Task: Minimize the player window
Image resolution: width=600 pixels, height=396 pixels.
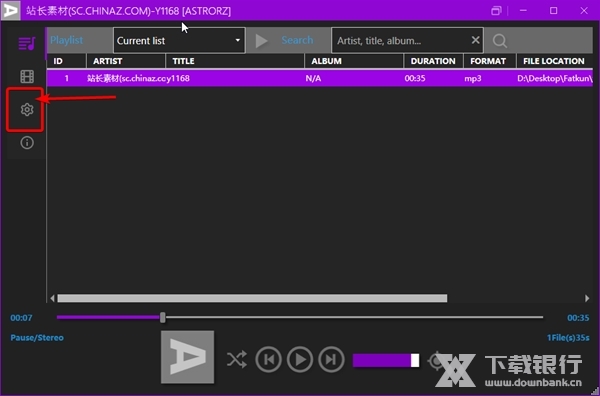Action: click(523, 10)
